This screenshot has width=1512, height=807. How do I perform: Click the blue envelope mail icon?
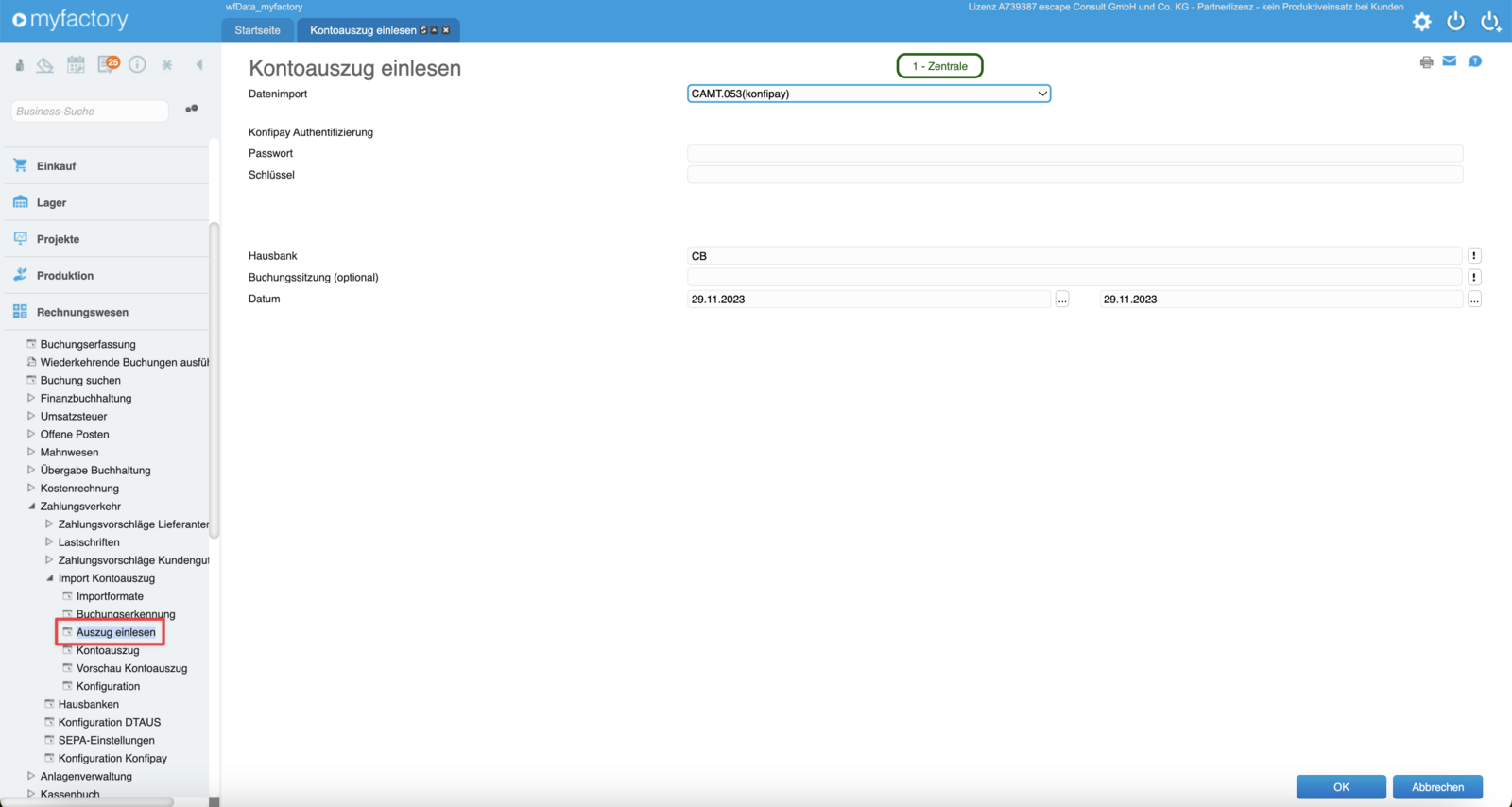[x=1450, y=61]
